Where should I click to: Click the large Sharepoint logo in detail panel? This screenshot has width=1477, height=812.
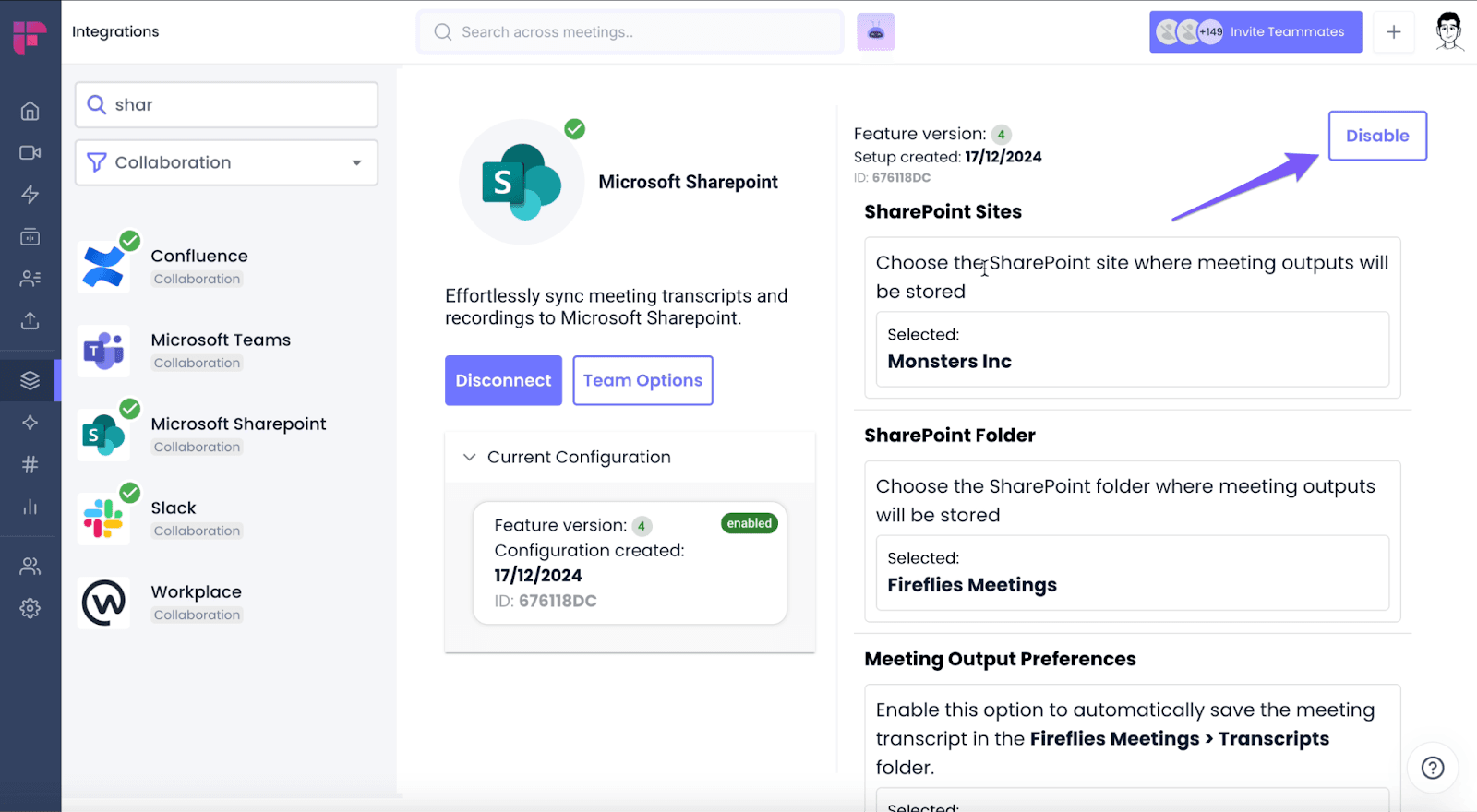point(522,182)
